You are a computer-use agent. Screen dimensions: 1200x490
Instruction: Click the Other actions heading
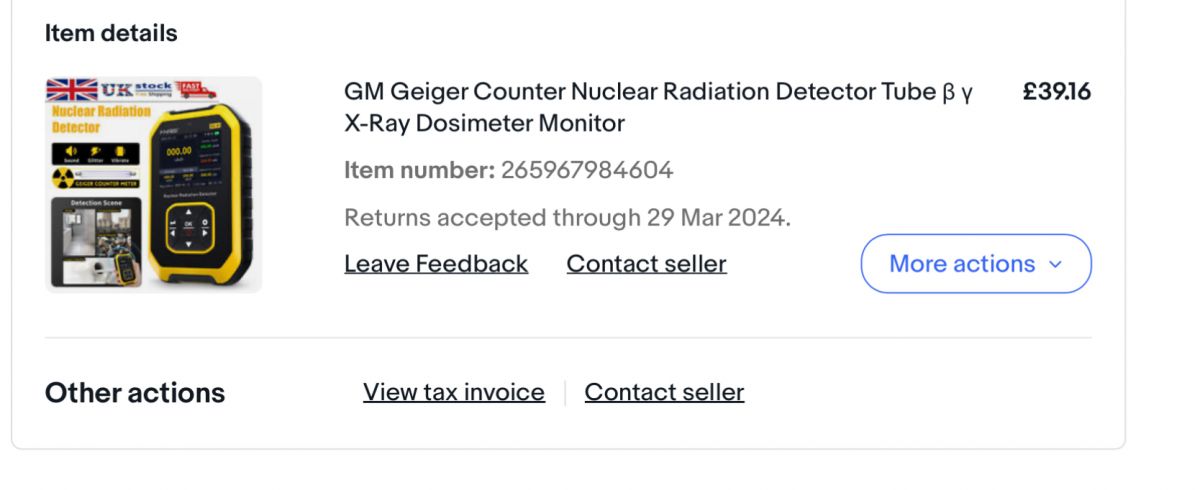pos(135,393)
